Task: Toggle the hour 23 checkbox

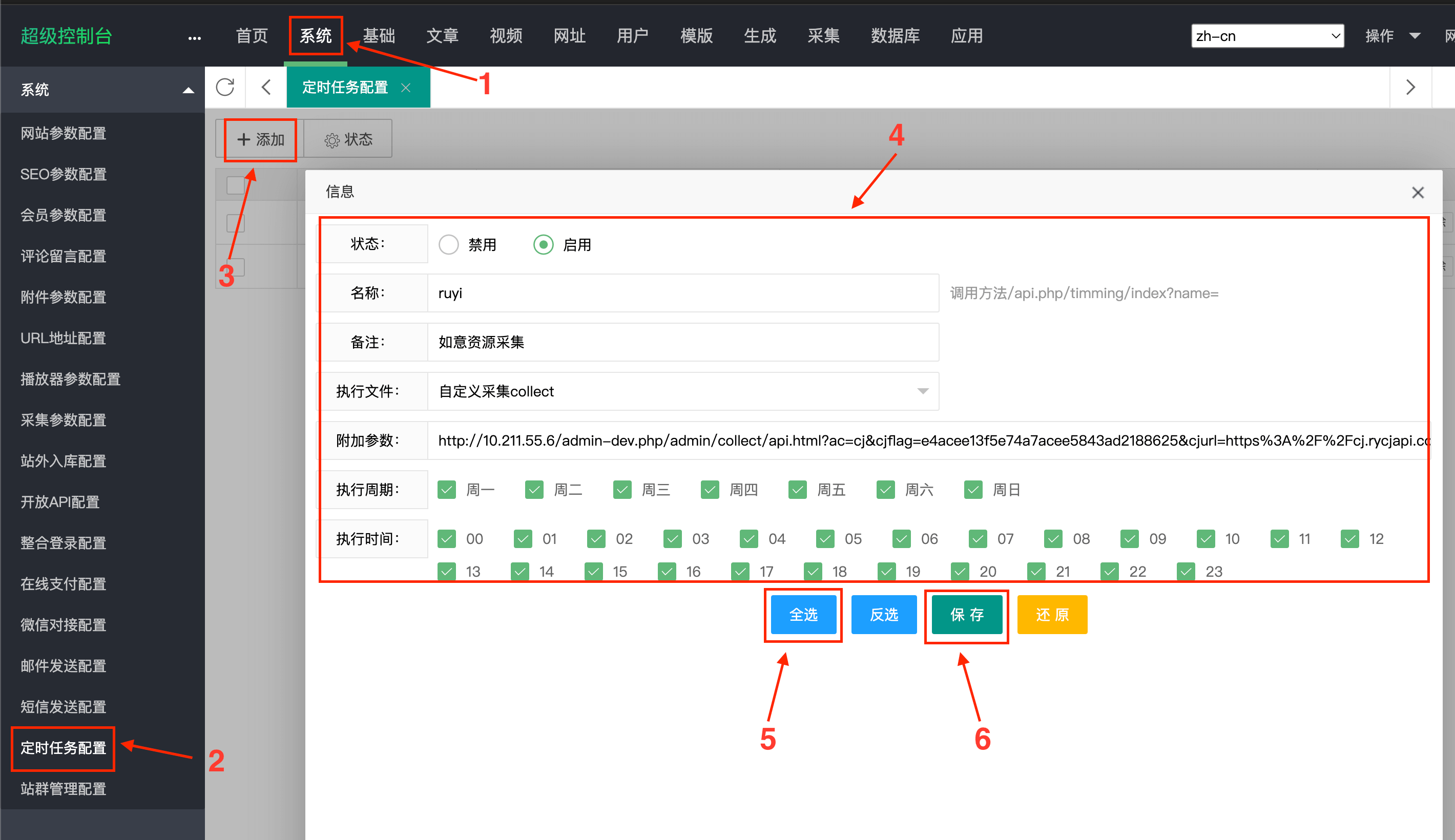Action: click(x=1186, y=571)
